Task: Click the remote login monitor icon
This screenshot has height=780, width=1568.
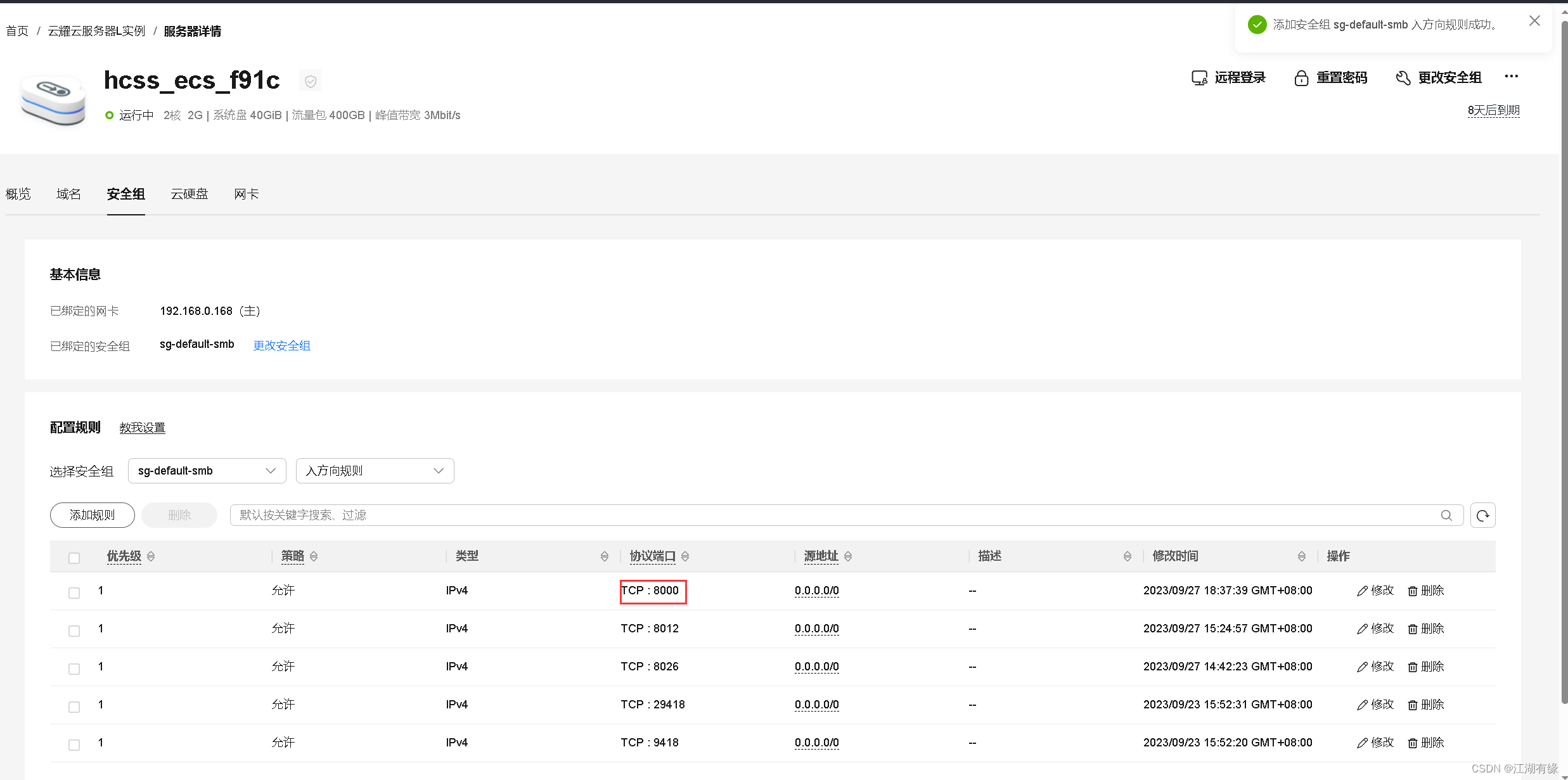Action: (1199, 78)
